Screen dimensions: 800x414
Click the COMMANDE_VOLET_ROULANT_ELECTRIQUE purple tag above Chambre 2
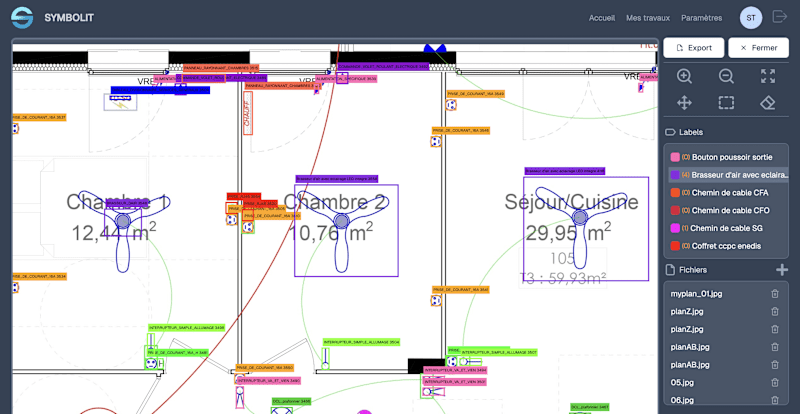point(383,67)
